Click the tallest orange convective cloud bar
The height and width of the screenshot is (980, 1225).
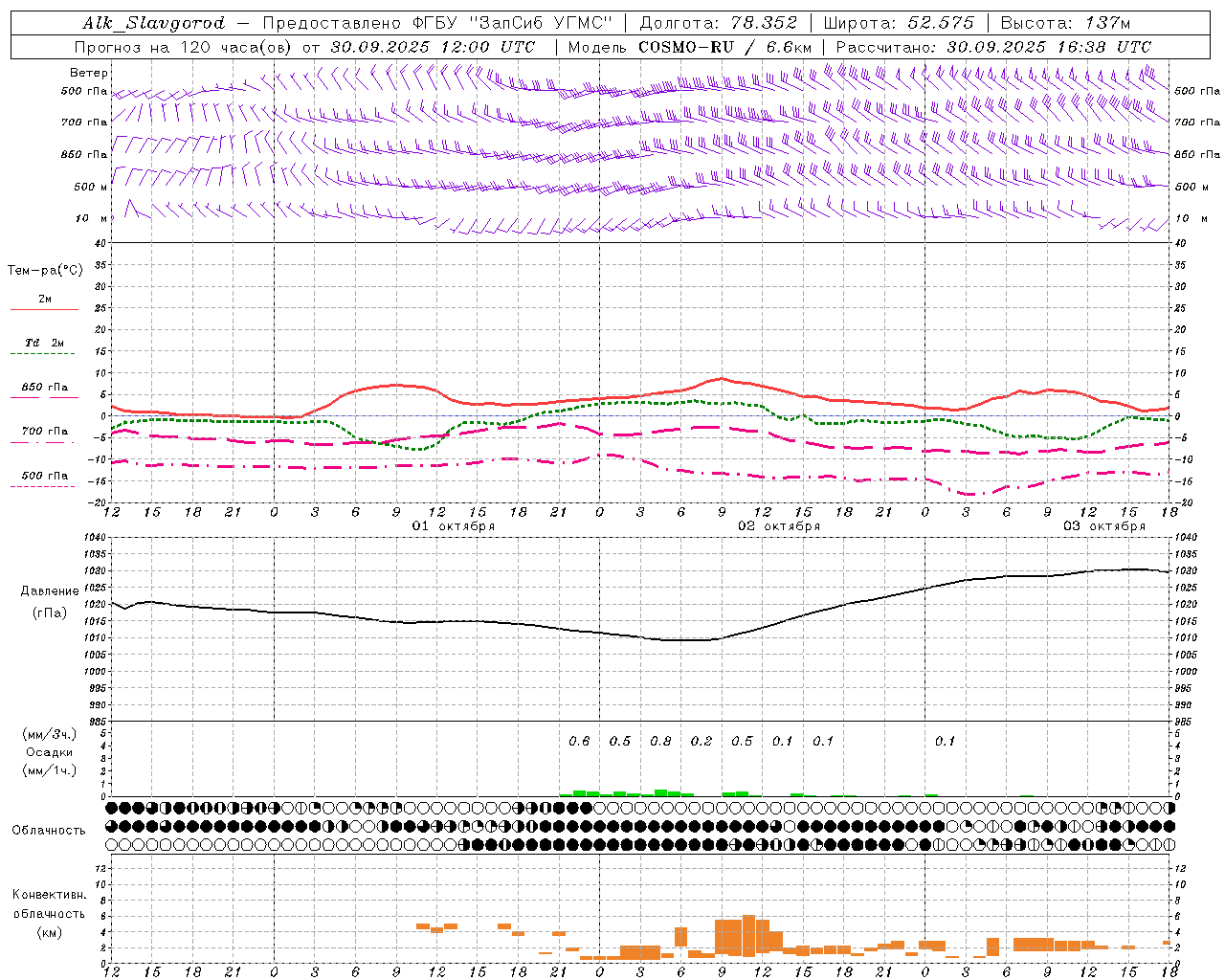tap(748, 936)
